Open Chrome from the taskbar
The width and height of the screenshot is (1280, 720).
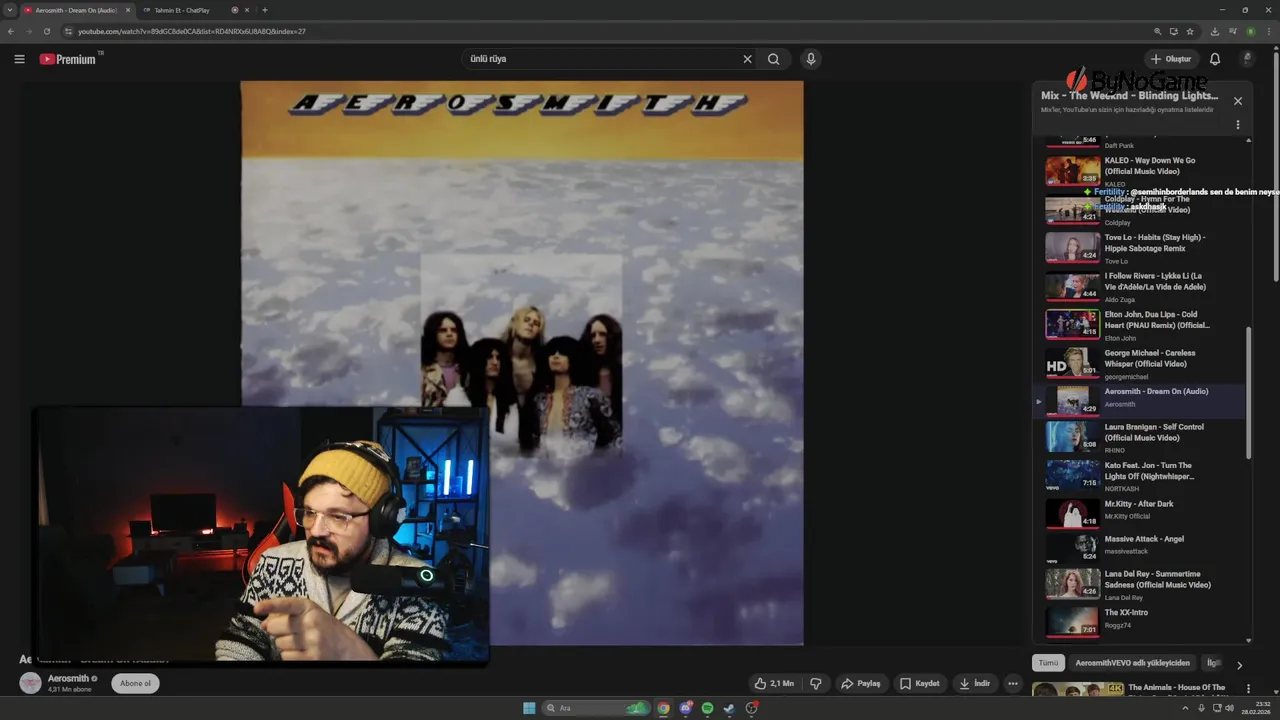(x=663, y=708)
